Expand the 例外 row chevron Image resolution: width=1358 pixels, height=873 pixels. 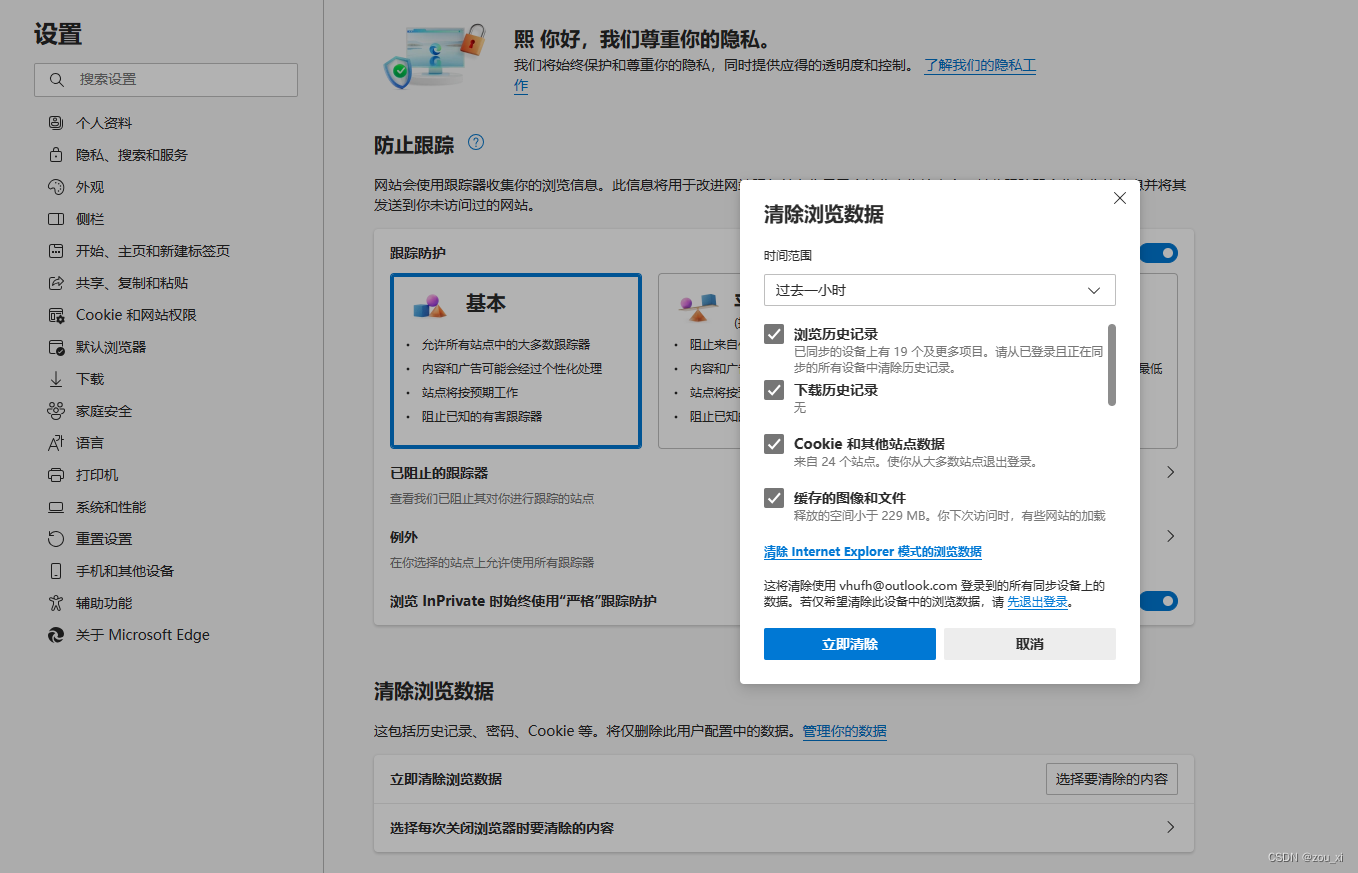point(1171,537)
